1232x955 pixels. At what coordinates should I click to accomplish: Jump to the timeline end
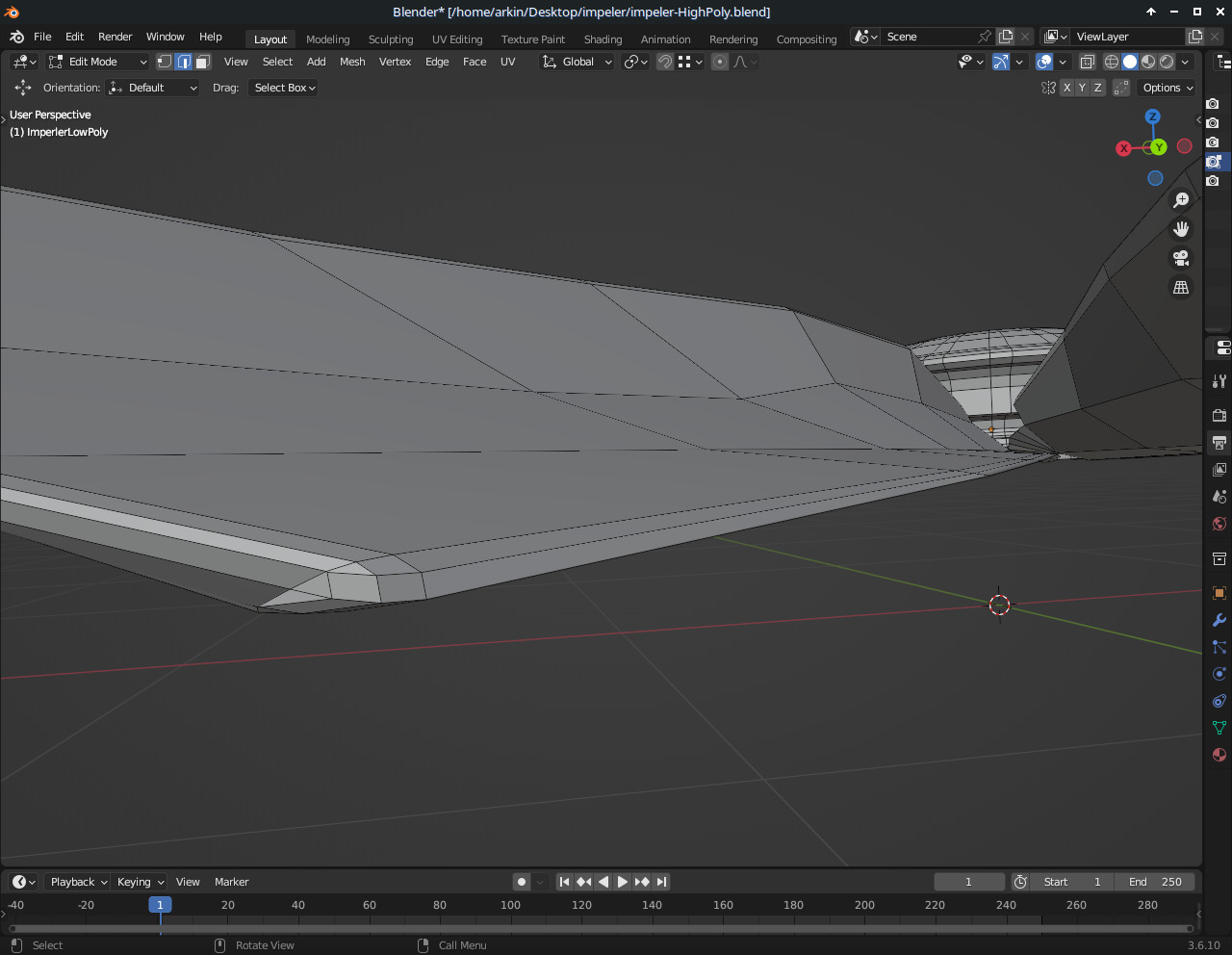coord(661,882)
